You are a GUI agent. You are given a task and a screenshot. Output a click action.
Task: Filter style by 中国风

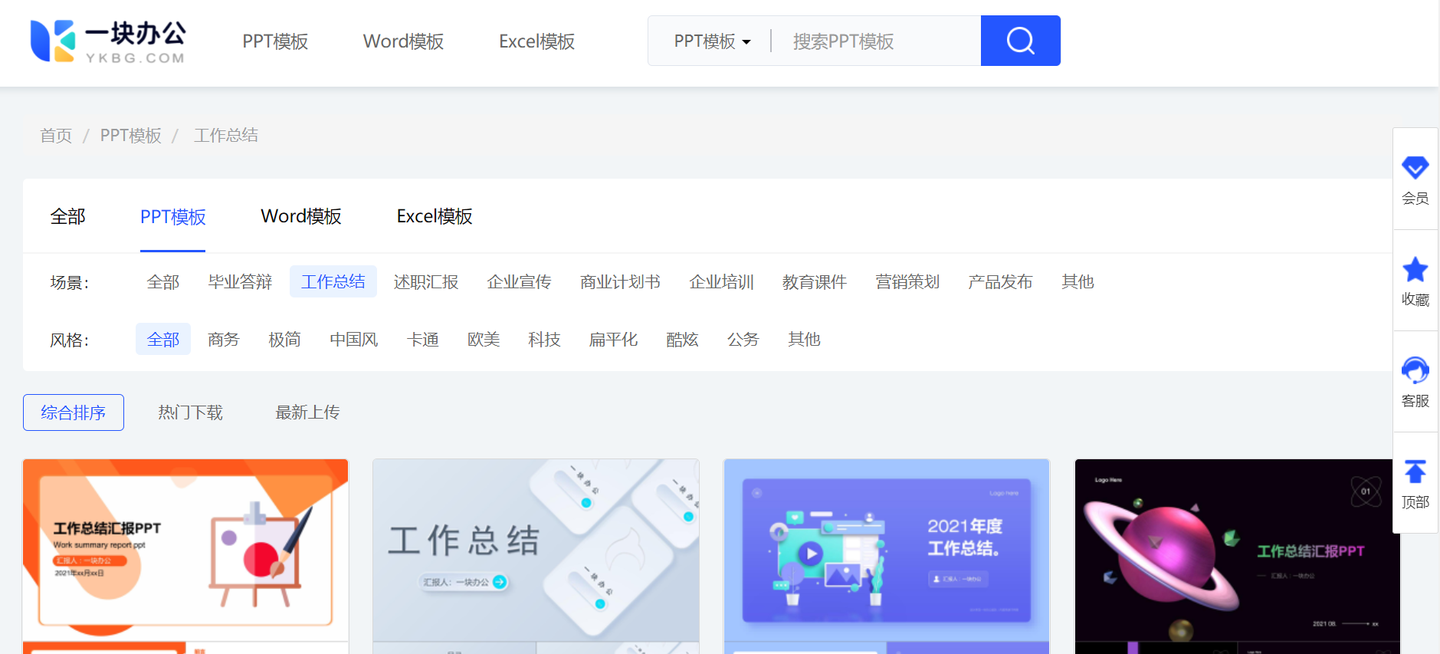[354, 339]
